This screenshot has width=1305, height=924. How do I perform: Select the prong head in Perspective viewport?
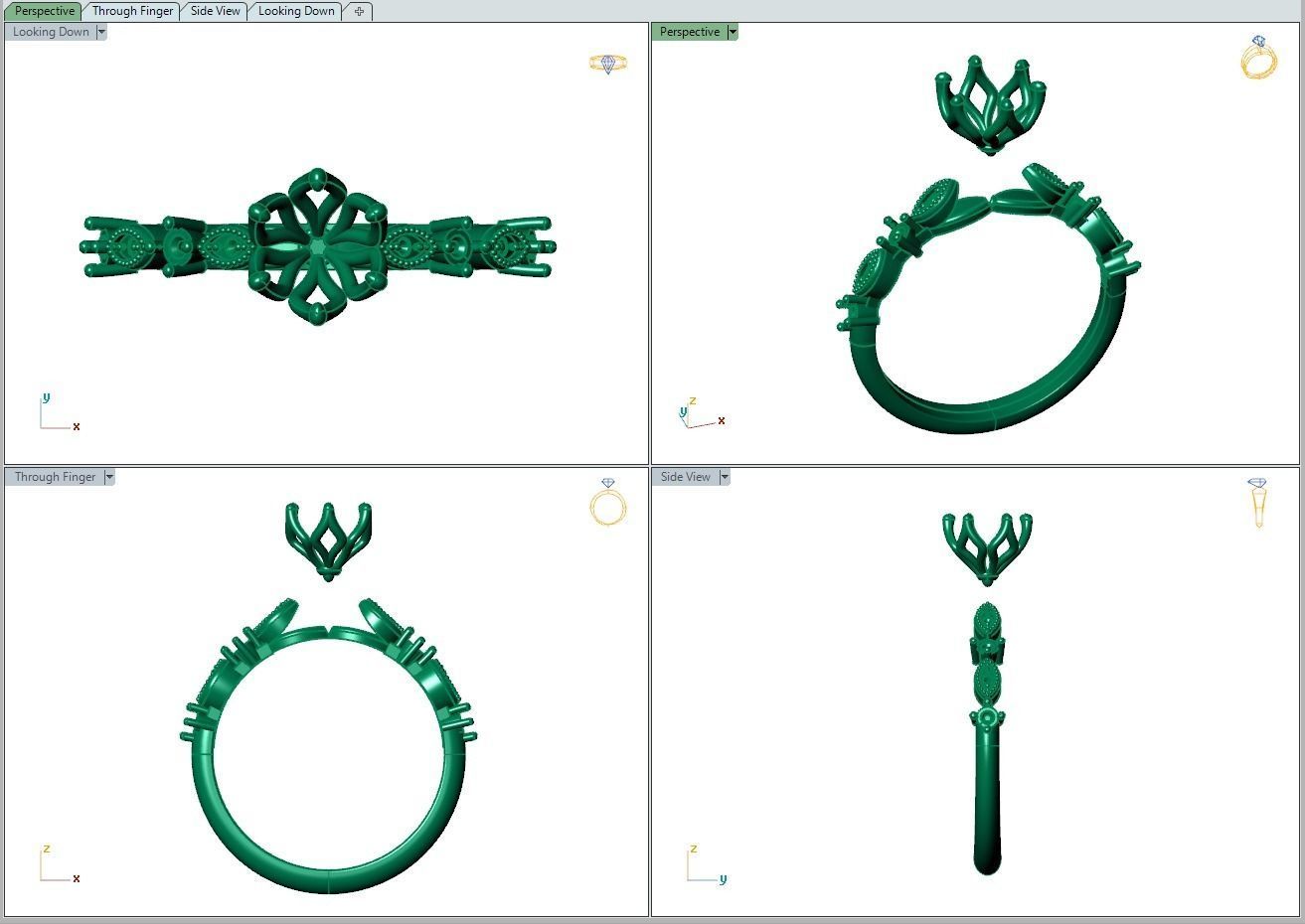click(990, 105)
